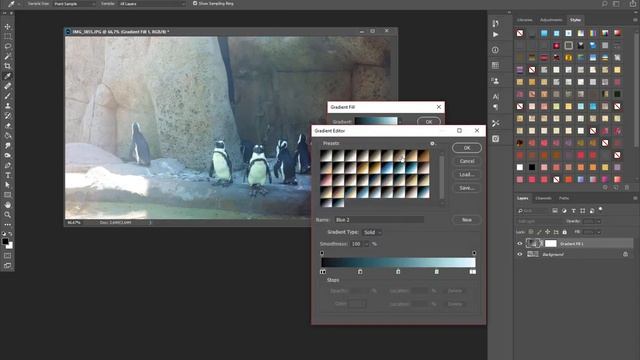640x360 pixels.
Task: Select the Lasso tool
Action: point(7,46)
